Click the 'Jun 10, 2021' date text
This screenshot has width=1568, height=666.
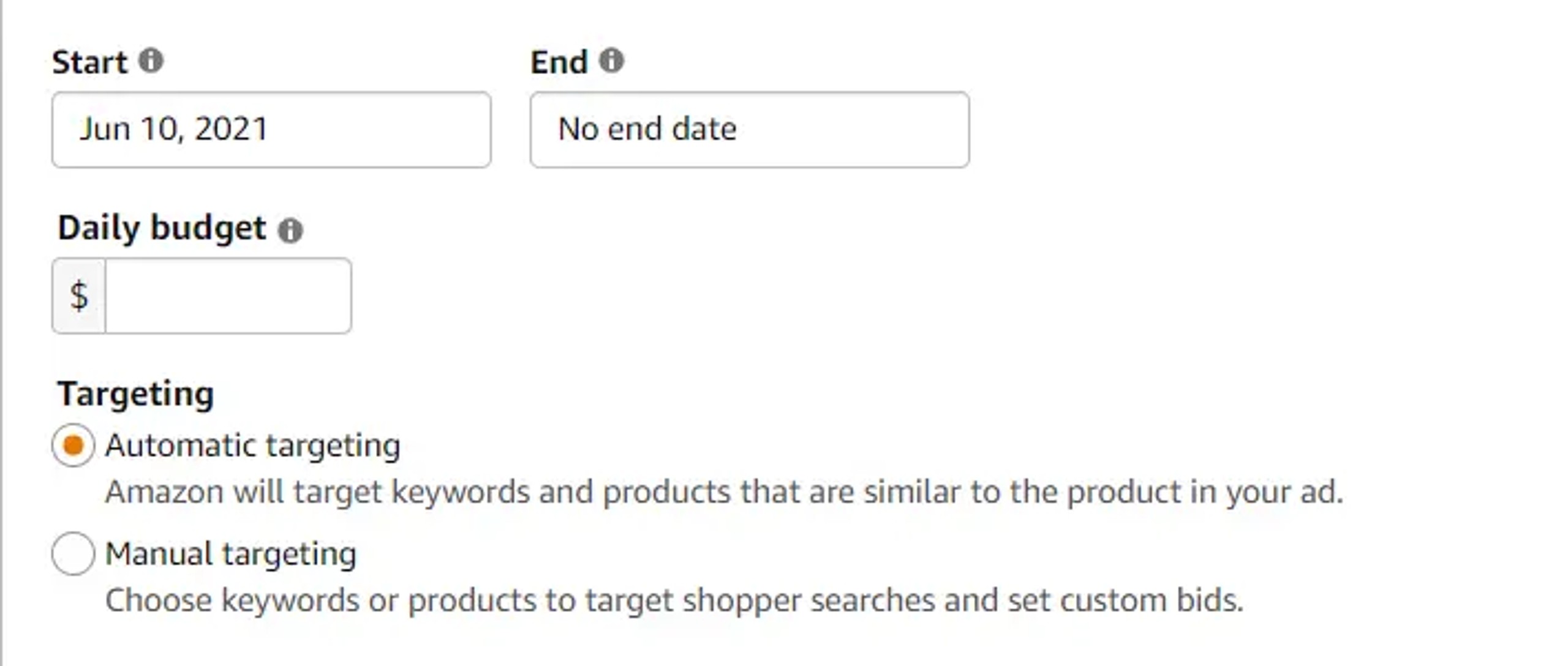[x=175, y=129]
